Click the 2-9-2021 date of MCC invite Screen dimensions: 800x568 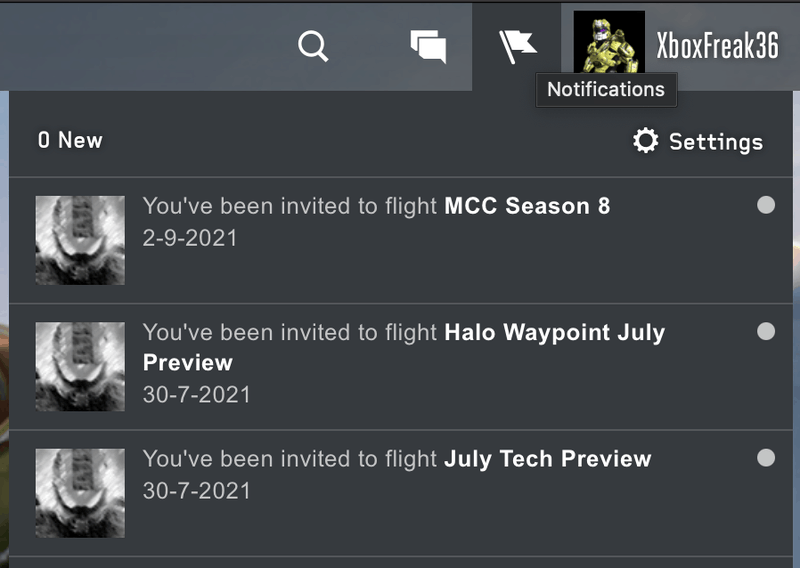pos(190,238)
